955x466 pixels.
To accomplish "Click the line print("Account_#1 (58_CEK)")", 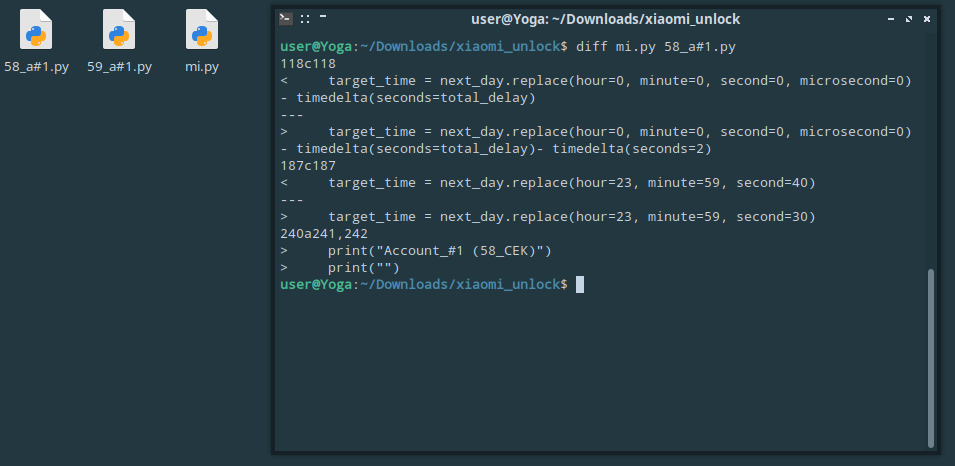I will [416, 251].
